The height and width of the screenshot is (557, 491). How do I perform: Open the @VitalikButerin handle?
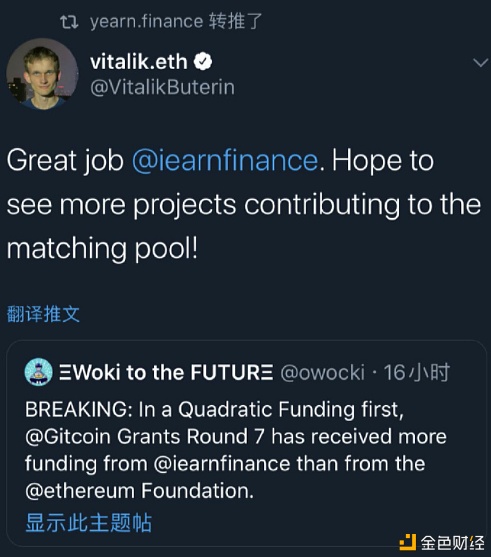point(162,87)
